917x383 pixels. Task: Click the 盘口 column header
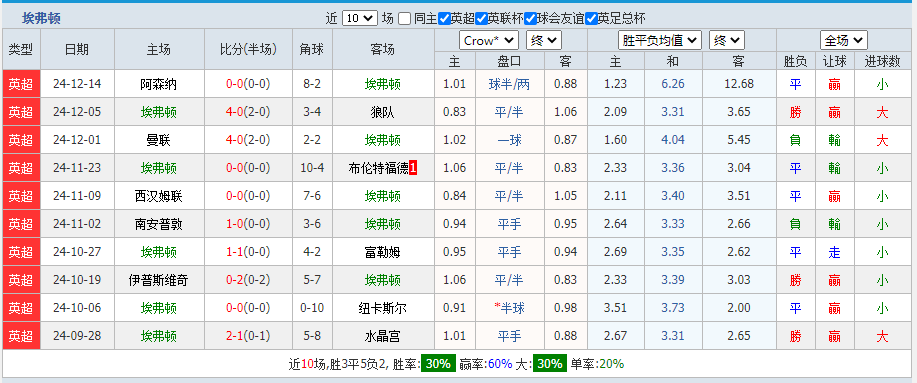click(509, 61)
